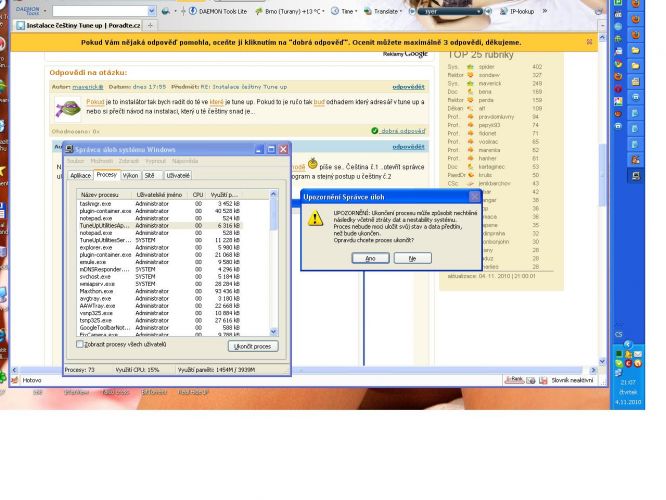Switch to the Procesy tab

click(x=107, y=175)
